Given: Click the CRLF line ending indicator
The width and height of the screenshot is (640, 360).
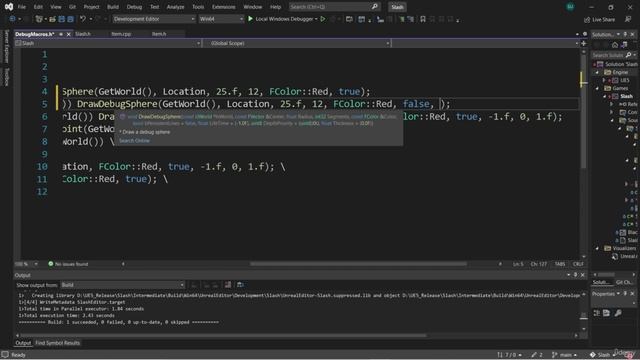Looking at the screenshot, I should point(578,264).
